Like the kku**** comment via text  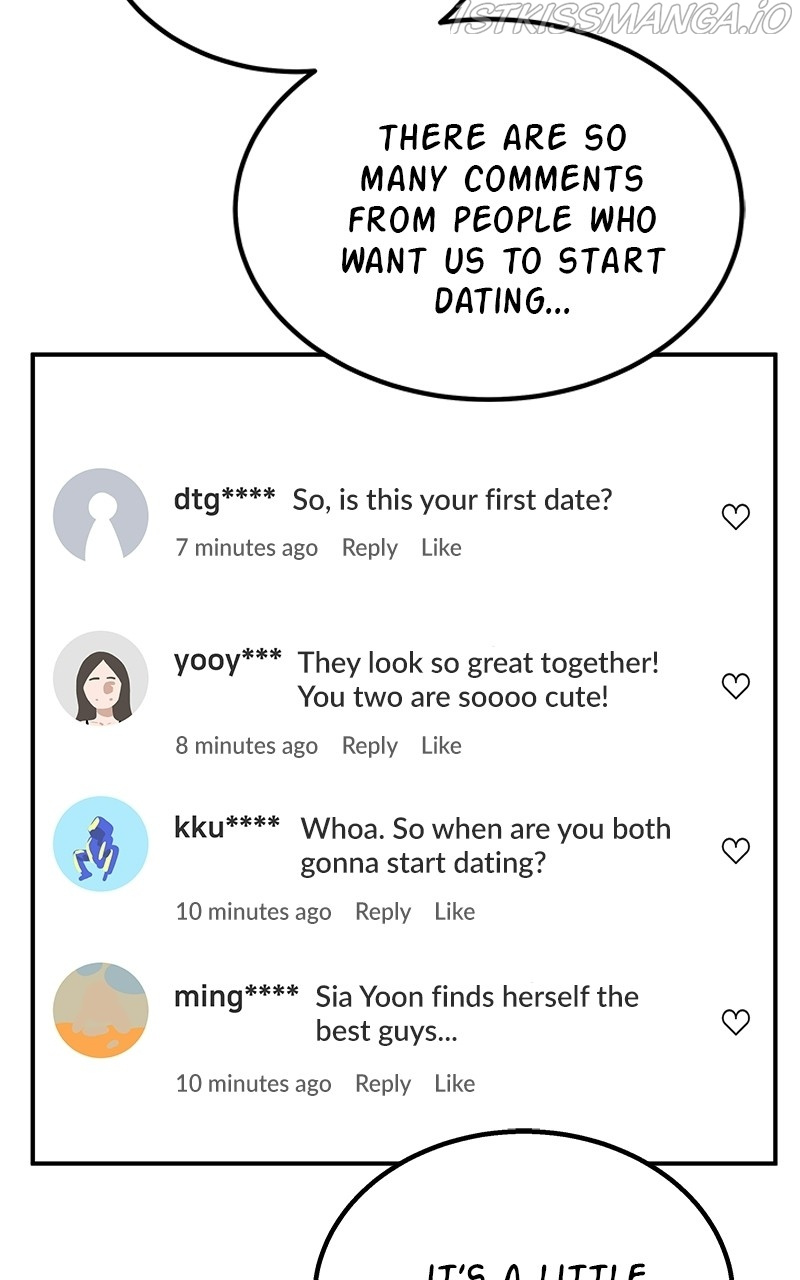454,912
